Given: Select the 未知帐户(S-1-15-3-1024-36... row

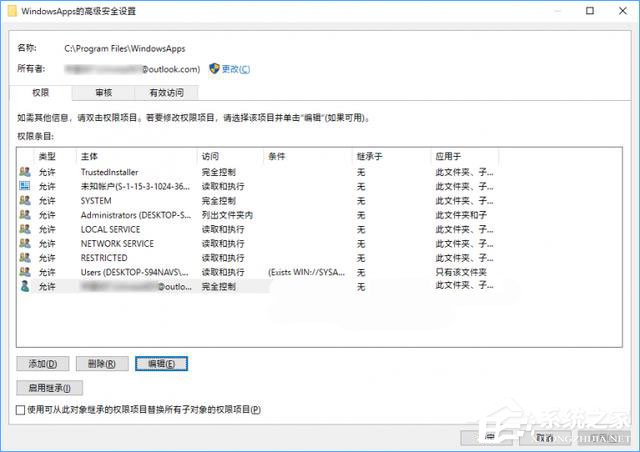Looking at the screenshot, I should click(x=258, y=186).
